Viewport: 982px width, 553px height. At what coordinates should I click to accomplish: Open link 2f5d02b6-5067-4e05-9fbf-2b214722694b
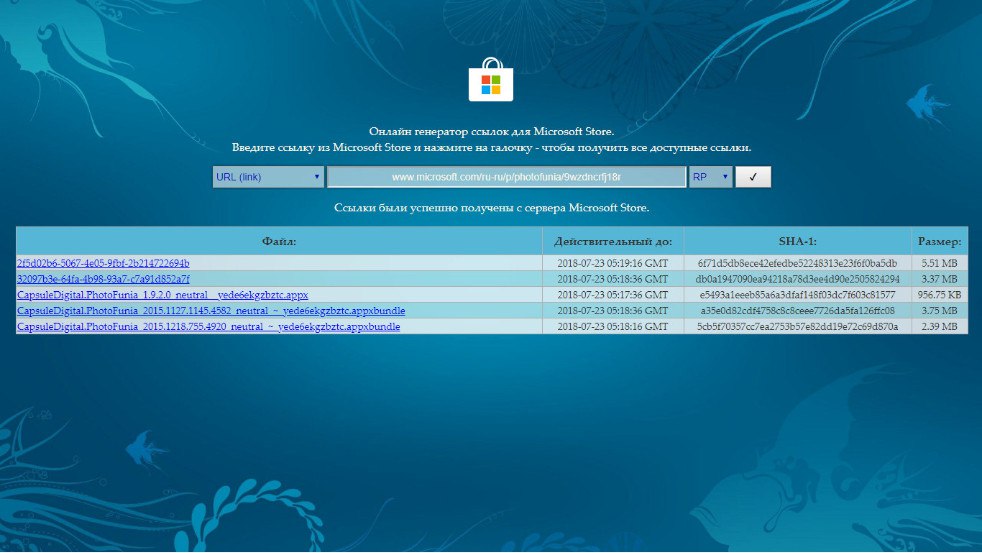103,263
